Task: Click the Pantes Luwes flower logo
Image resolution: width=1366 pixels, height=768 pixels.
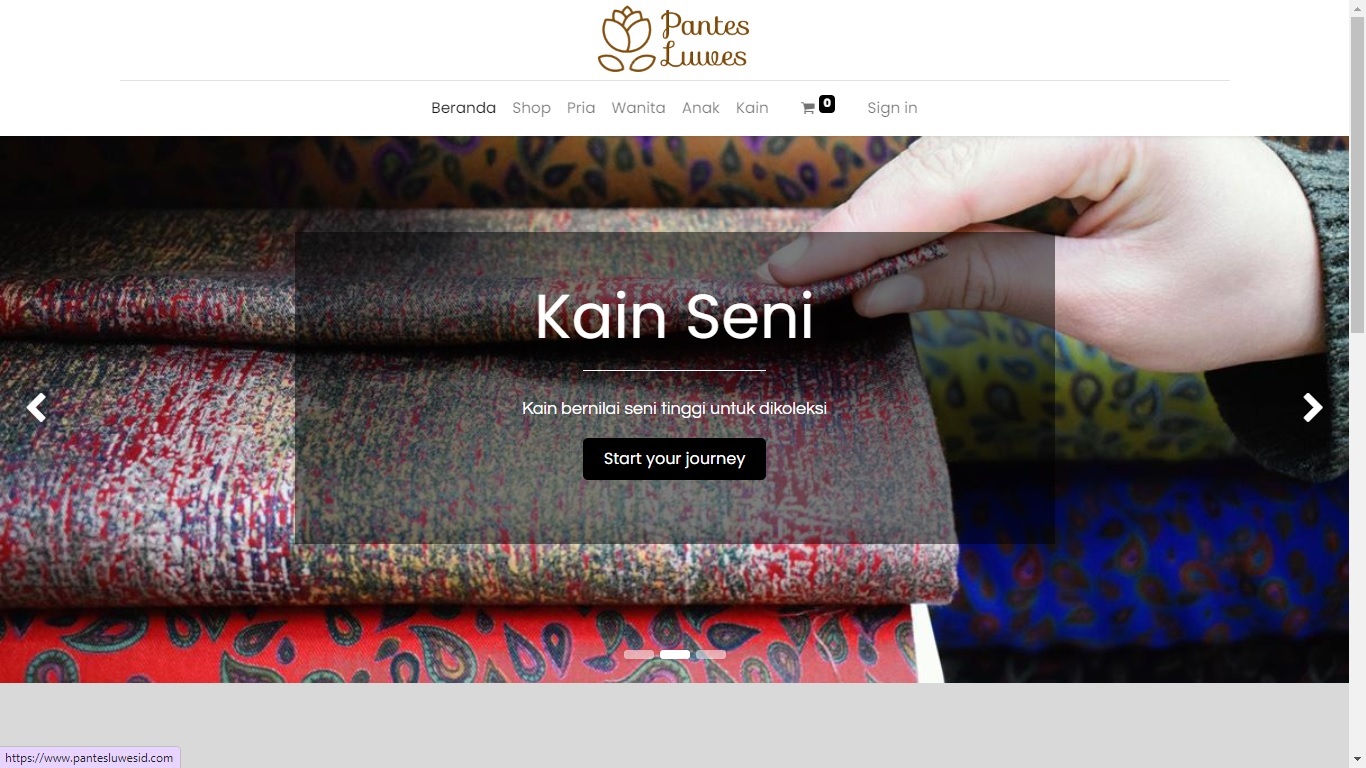Action: click(674, 39)
